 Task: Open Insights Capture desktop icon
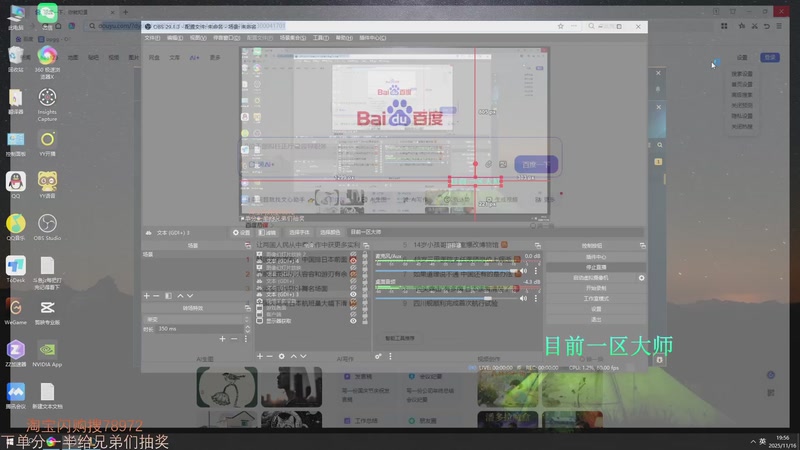tap(47, 105)
